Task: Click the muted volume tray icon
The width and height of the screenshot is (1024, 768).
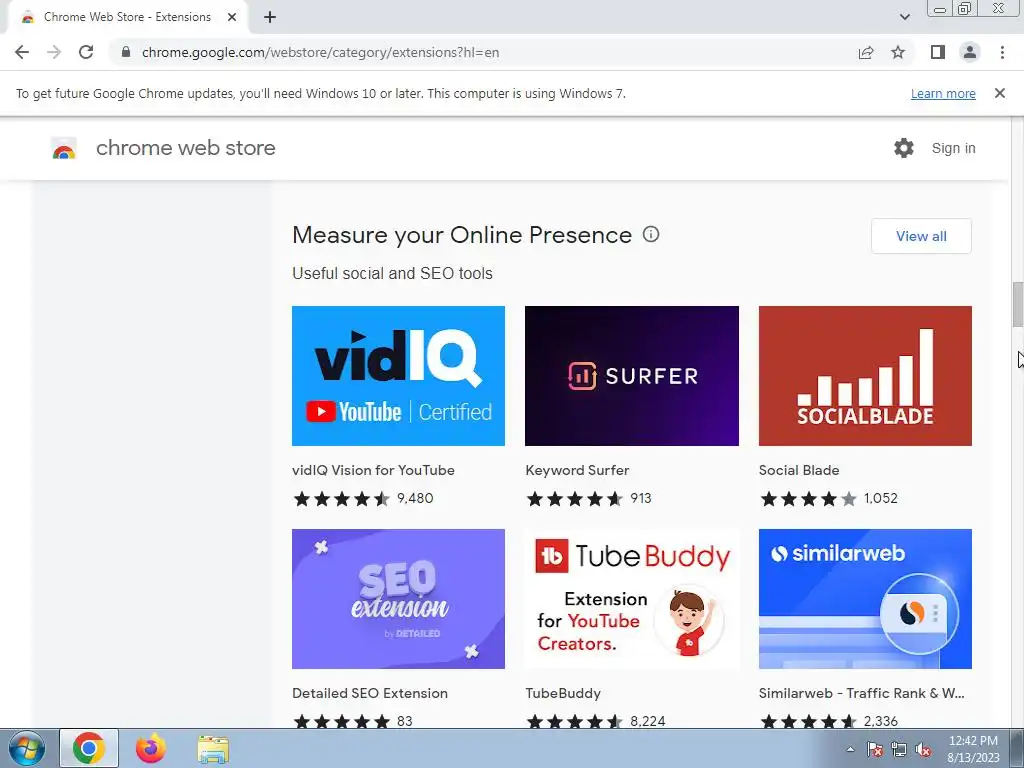Action: pyautogui.click(x=923, y=749)
